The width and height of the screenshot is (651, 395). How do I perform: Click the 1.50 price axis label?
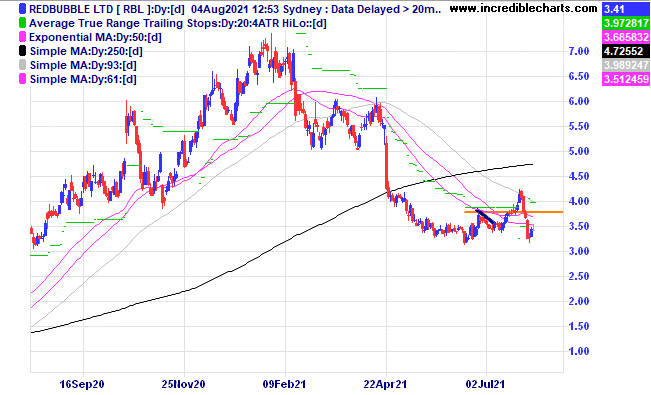tap(579, 326)
